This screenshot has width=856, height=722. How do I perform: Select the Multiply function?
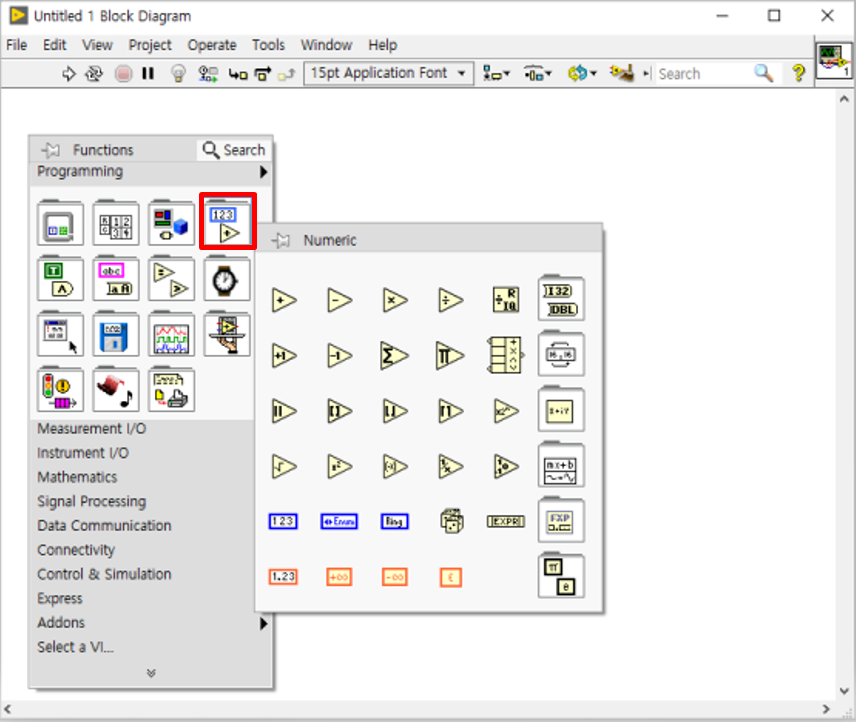tap(395, 300)
